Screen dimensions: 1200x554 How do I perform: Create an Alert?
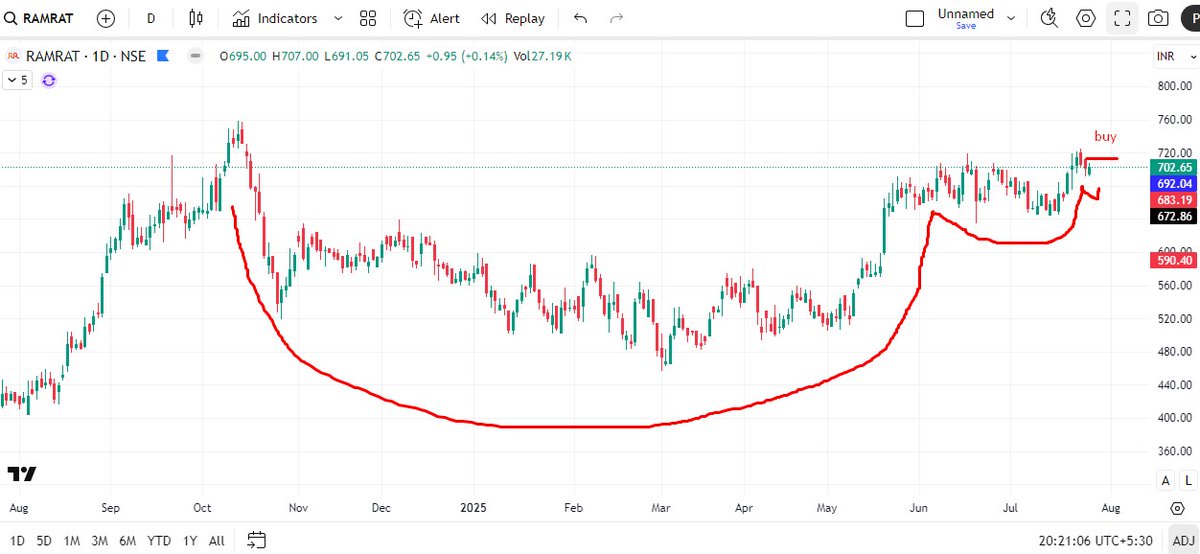tap(432, 18)
